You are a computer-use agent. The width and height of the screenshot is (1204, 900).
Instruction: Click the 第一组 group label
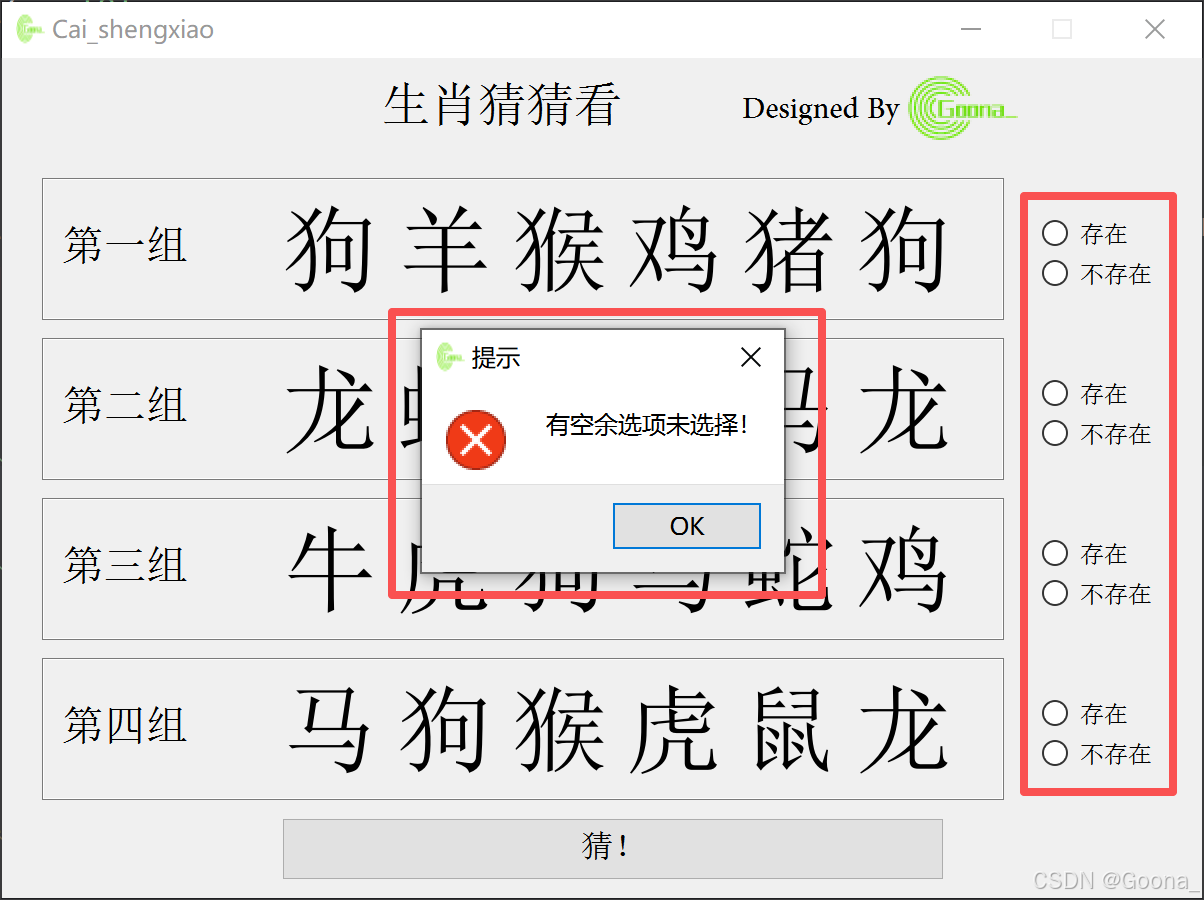126,245
